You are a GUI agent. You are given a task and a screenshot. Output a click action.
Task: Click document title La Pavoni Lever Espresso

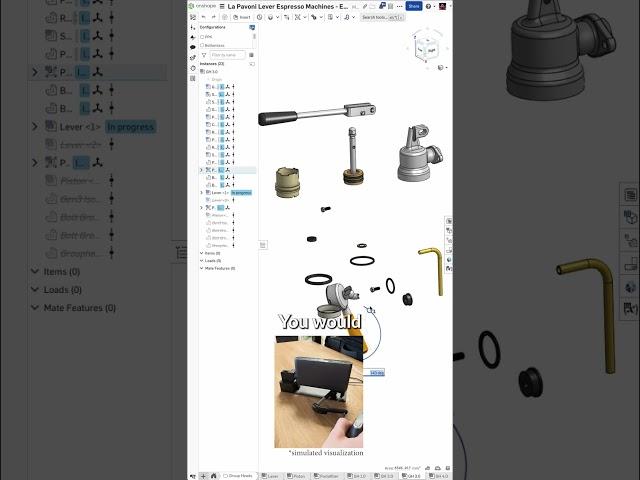[288, 7]
